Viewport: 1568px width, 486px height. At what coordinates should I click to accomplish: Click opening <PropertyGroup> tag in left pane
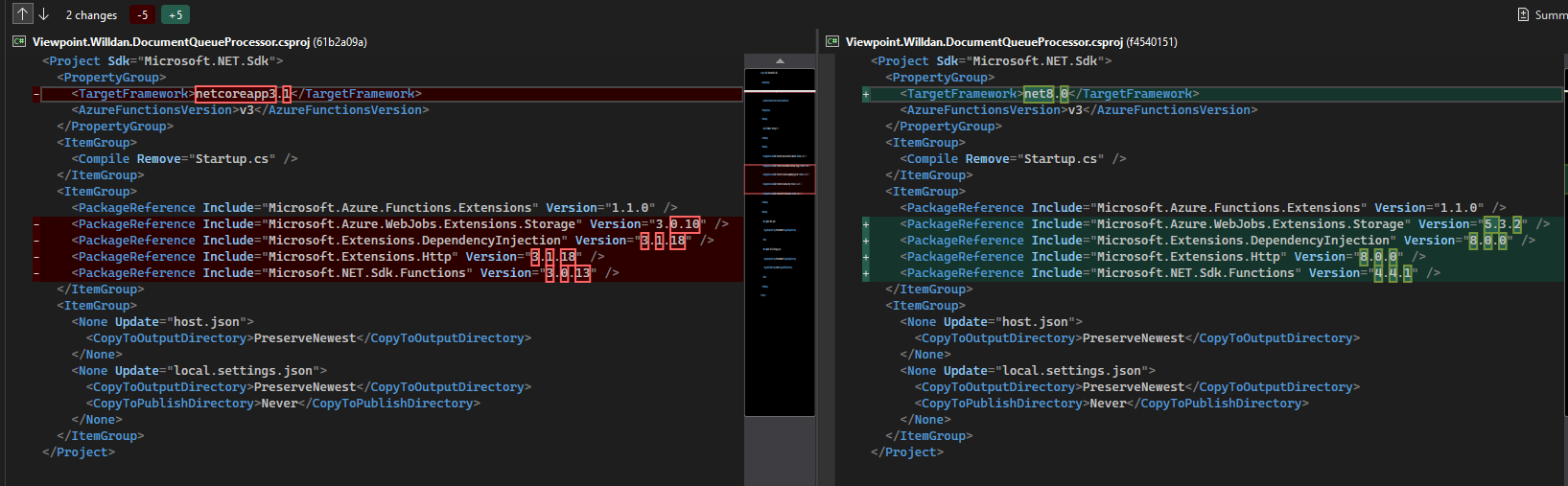(111, 78)
